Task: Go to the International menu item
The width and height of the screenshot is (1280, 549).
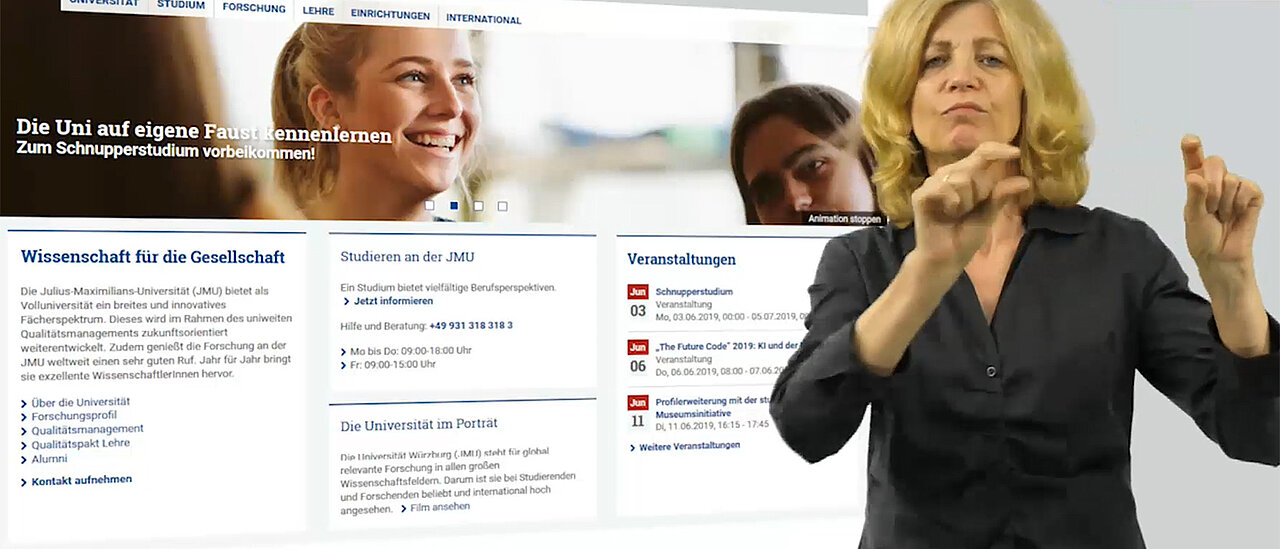Action: [483, 19]
